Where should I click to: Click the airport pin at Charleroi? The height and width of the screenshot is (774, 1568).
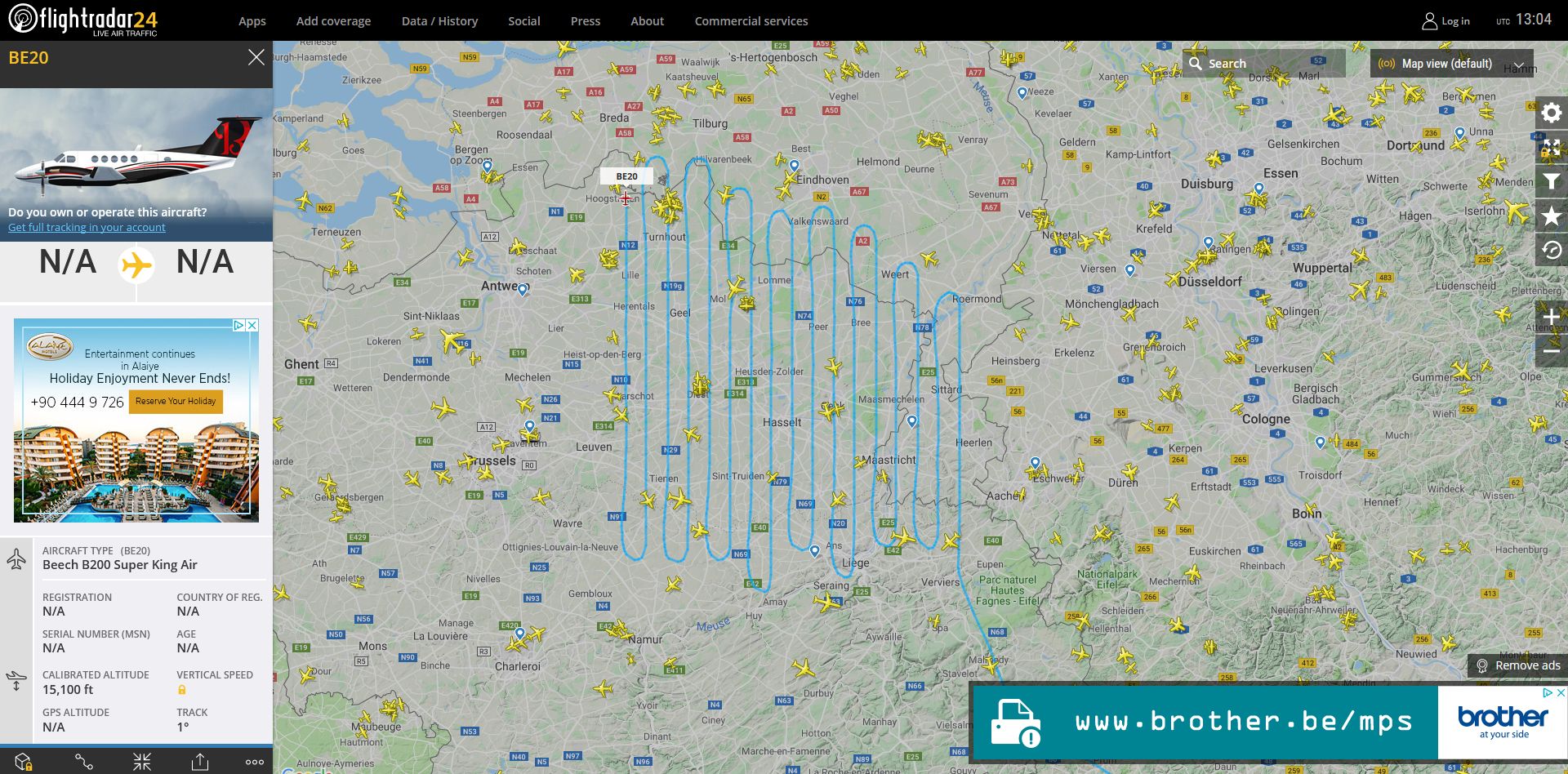[519, 633]
